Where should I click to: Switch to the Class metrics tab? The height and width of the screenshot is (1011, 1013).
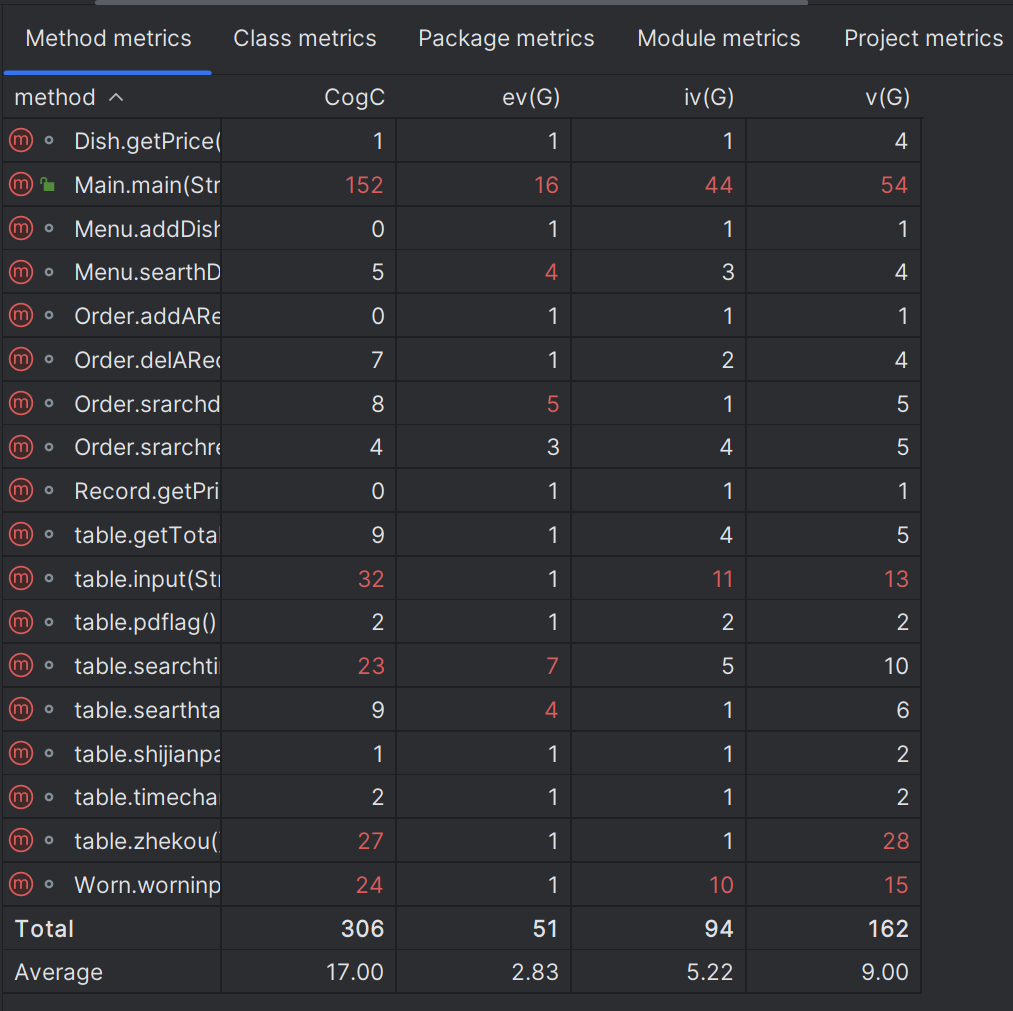[304, 38]
